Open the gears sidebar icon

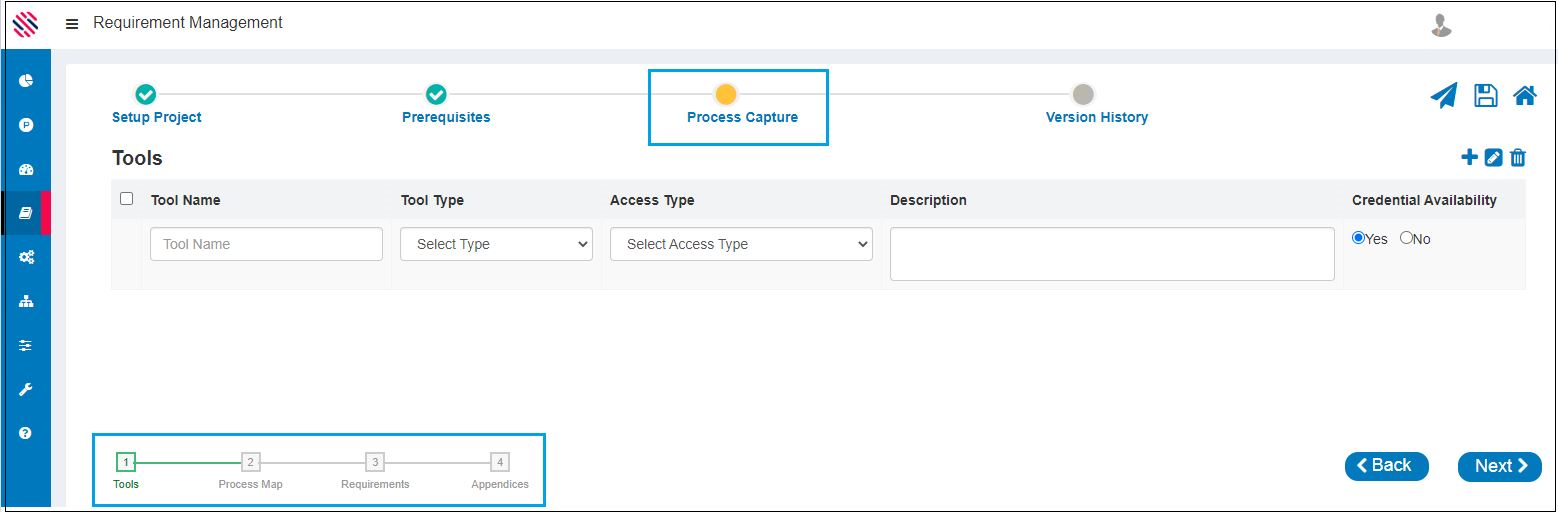point(26,257)
